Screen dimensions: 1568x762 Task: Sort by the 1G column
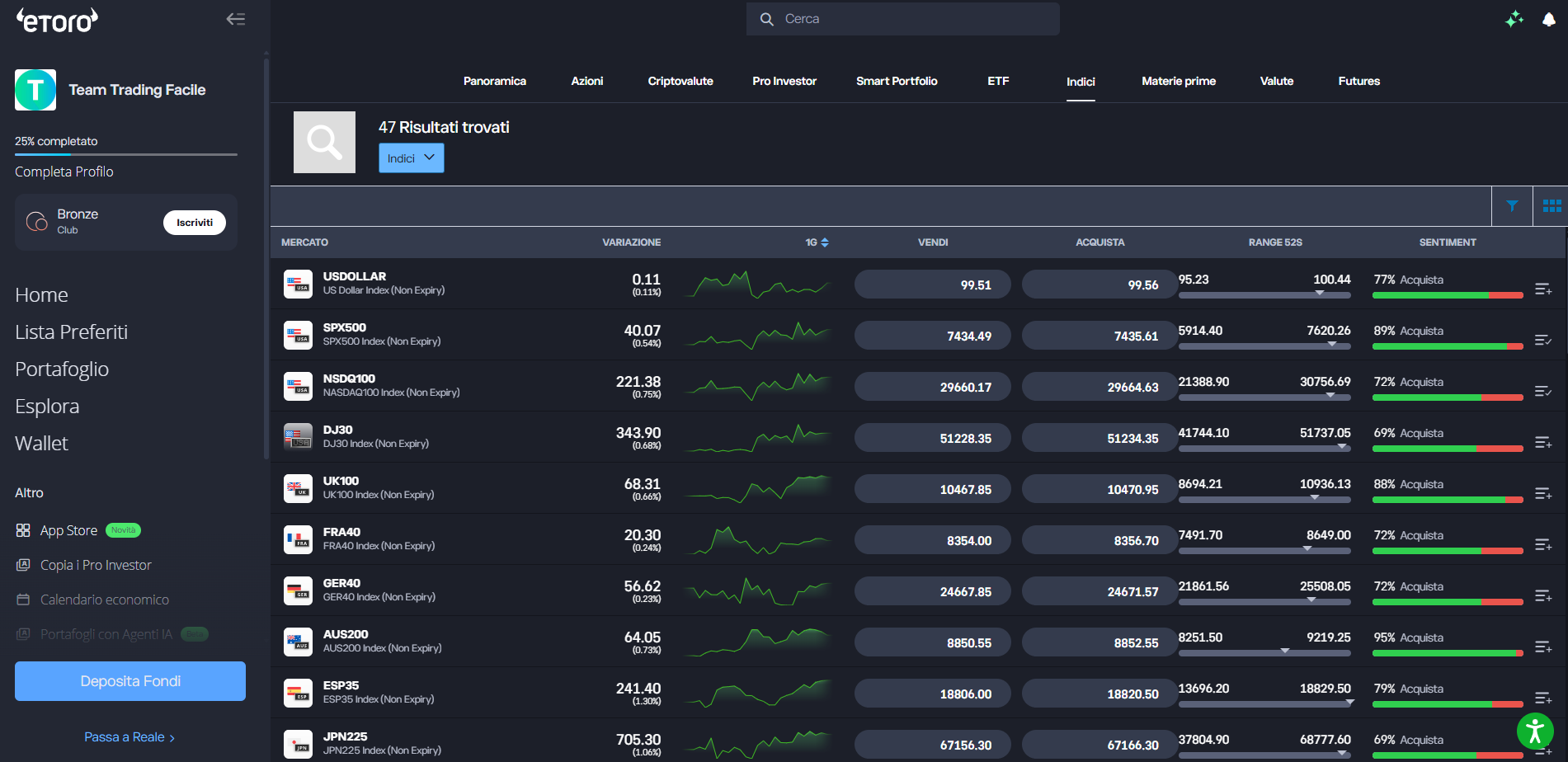pyautogui.click(x=817, y=242)
